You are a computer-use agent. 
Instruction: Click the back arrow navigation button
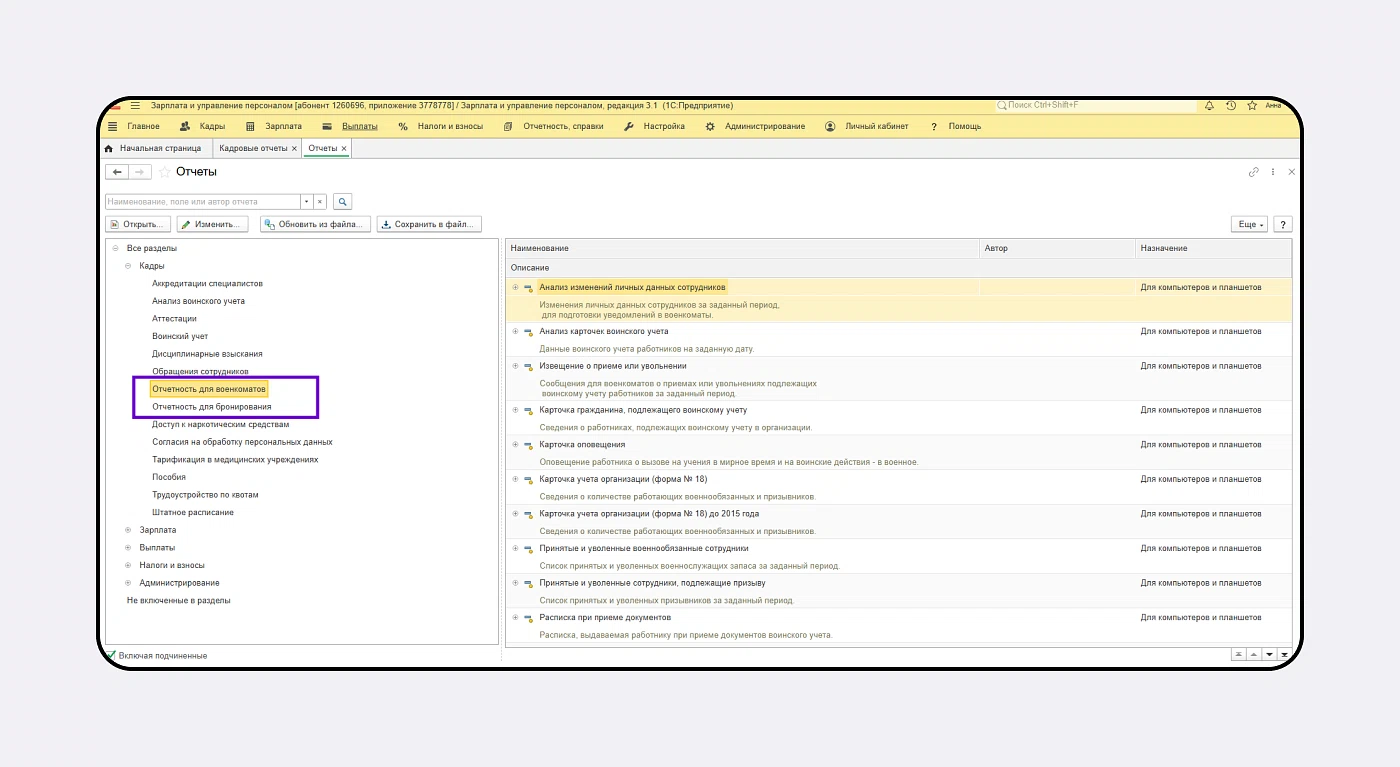click(117, 172)
